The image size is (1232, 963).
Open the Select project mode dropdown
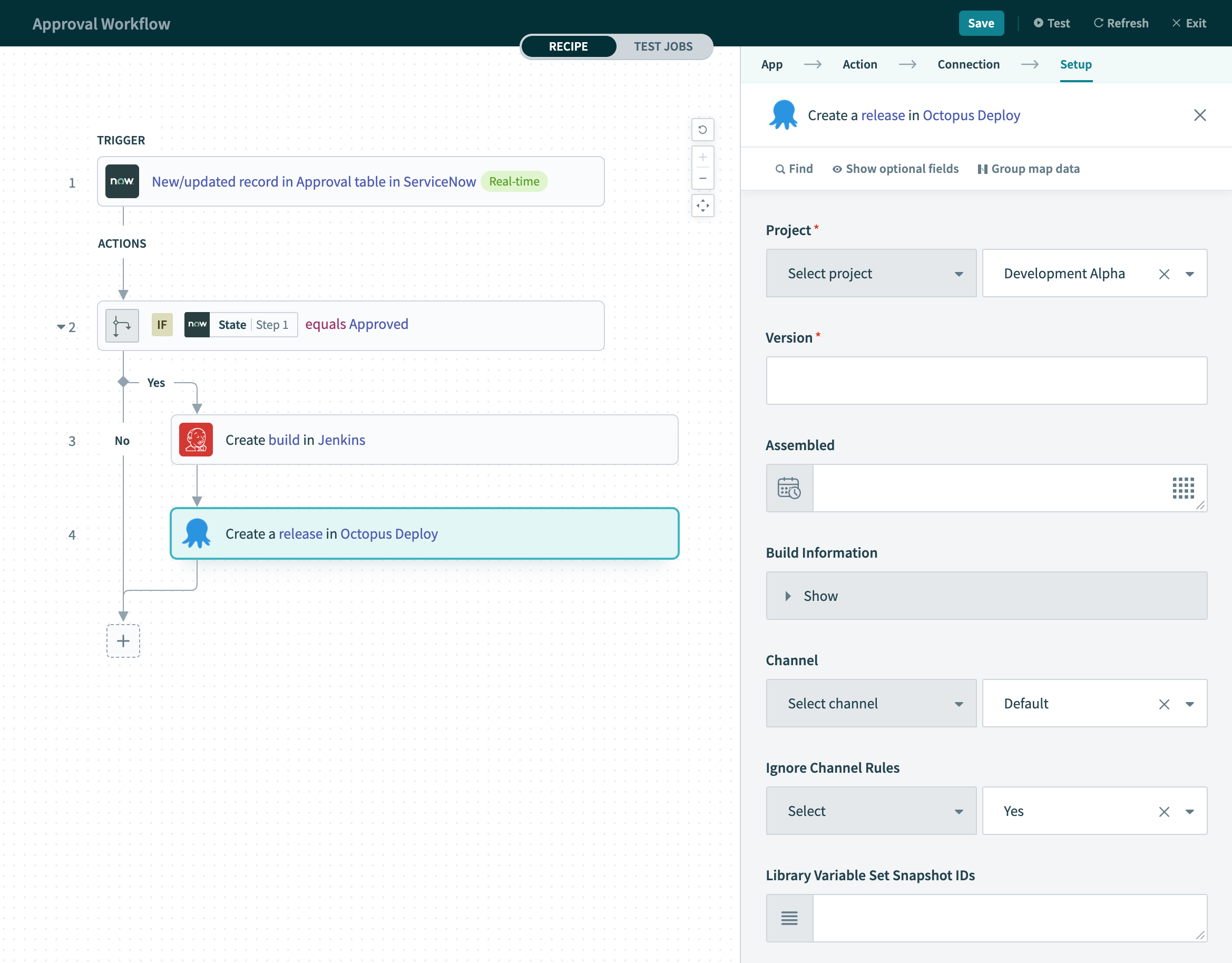coord(871,274)
